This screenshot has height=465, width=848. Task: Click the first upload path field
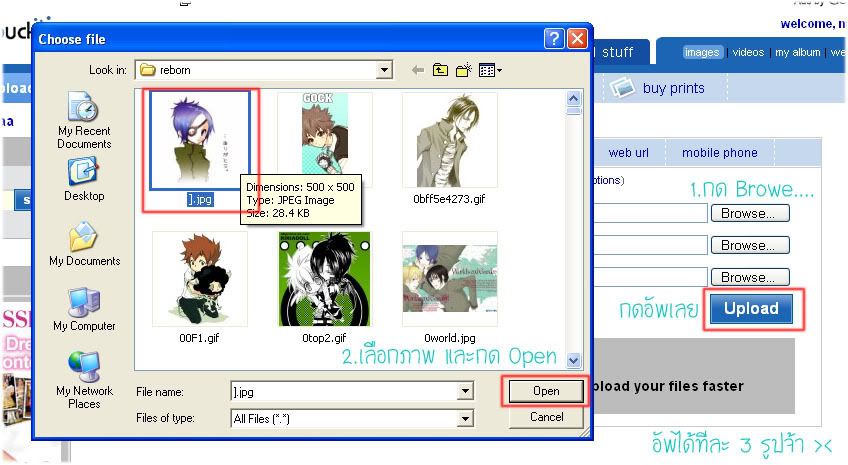point(651,213)
